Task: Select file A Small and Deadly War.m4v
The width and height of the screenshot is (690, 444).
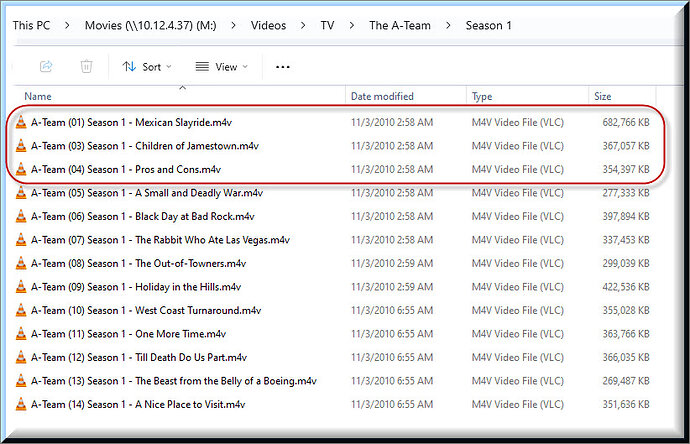Action: point(147,193)
